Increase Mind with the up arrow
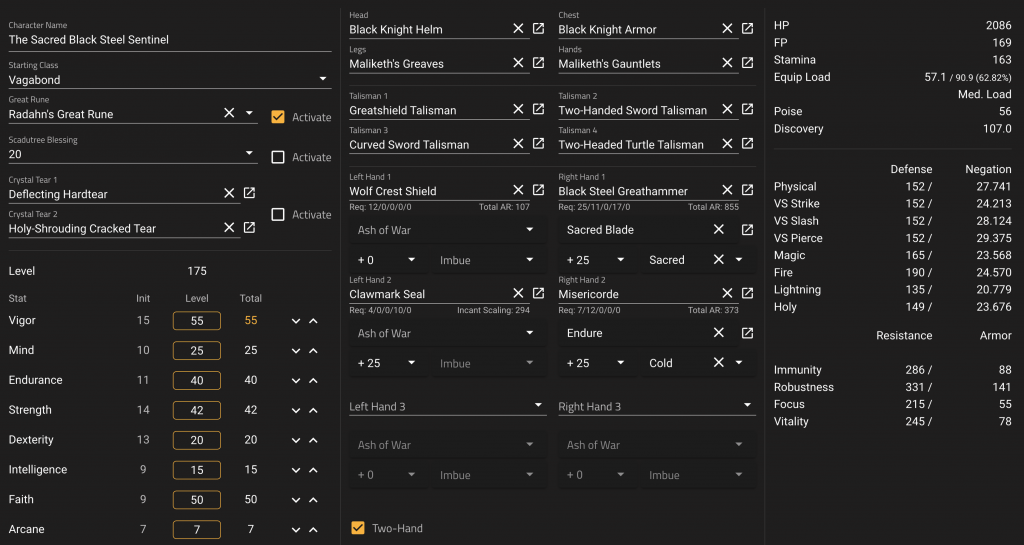The height and width of the screenshot is (545, 1024). [x=313, y=350]
